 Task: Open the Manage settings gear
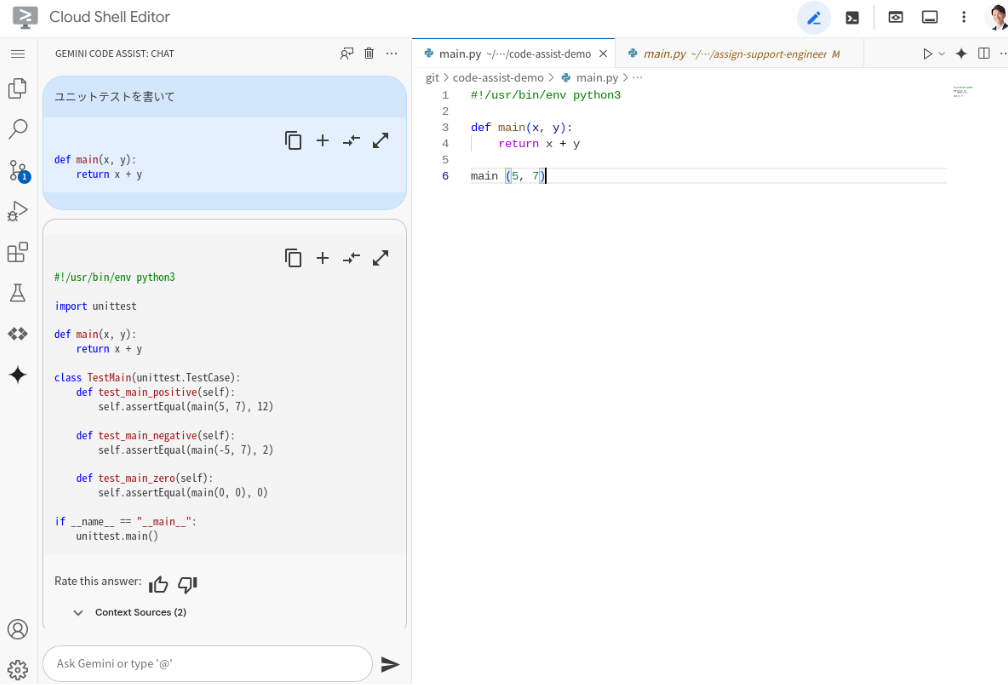coord(18,670)
